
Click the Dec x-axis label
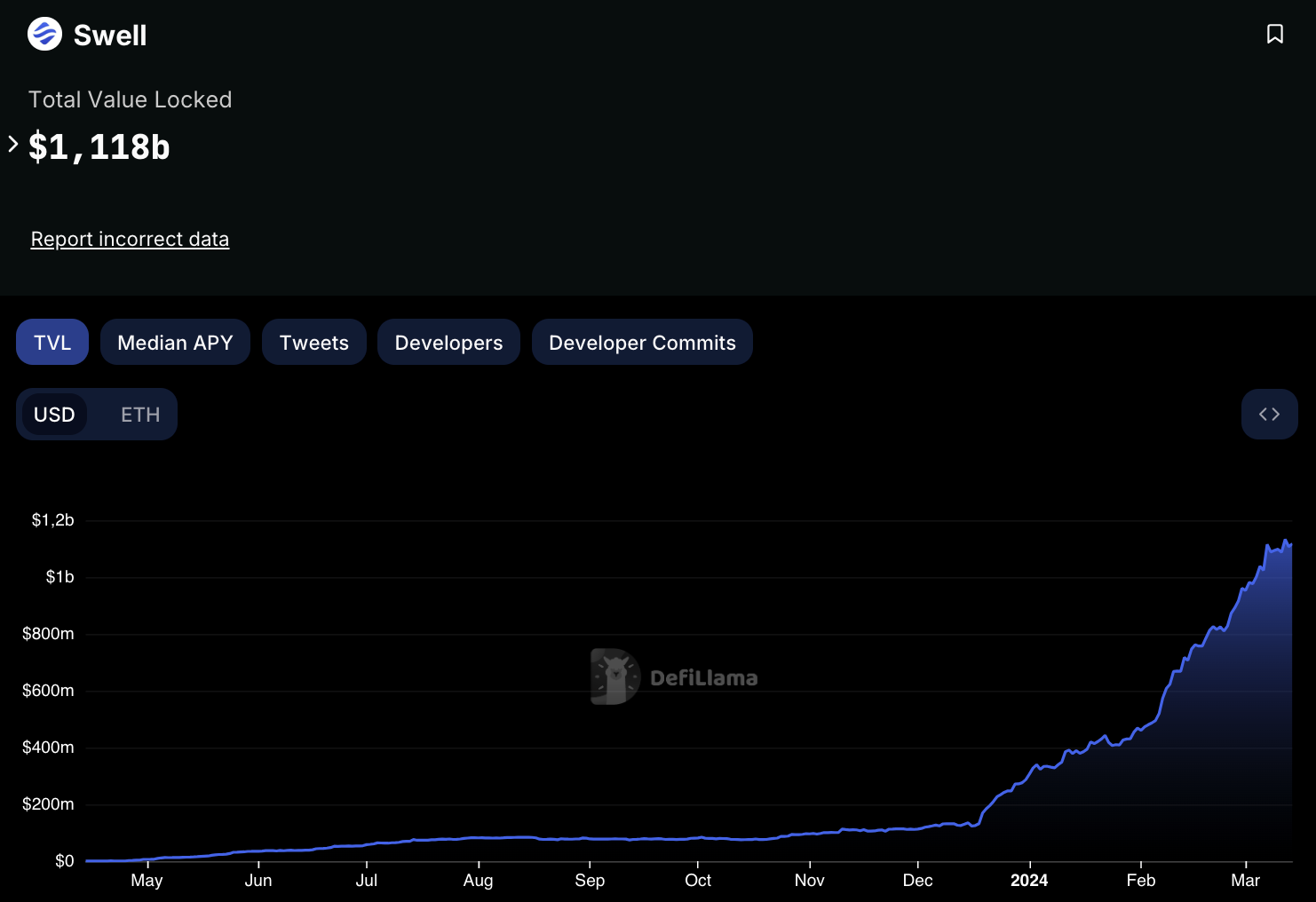click(917, 881)
